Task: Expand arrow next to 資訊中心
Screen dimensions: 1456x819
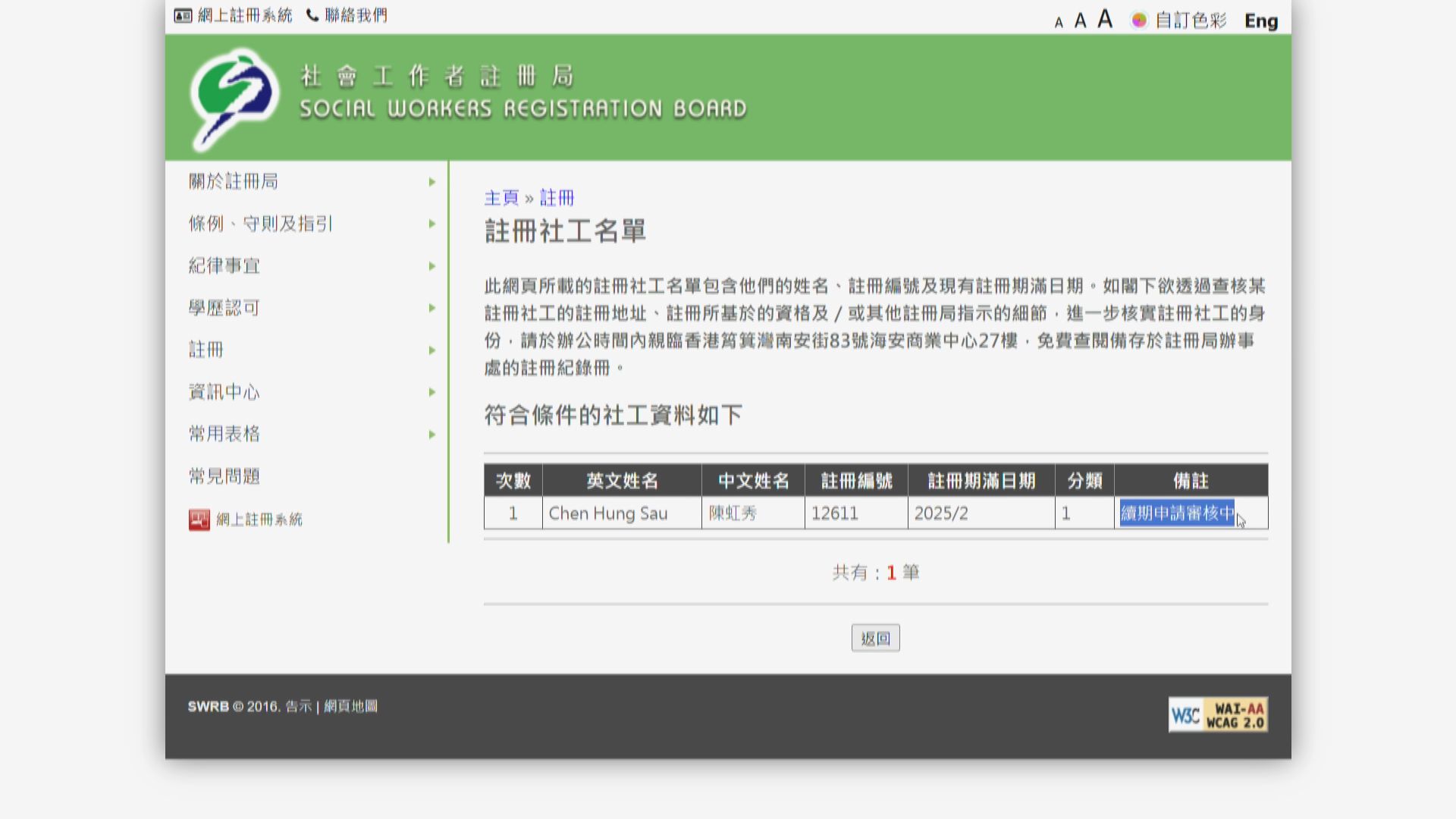Action: pos(432,392)
